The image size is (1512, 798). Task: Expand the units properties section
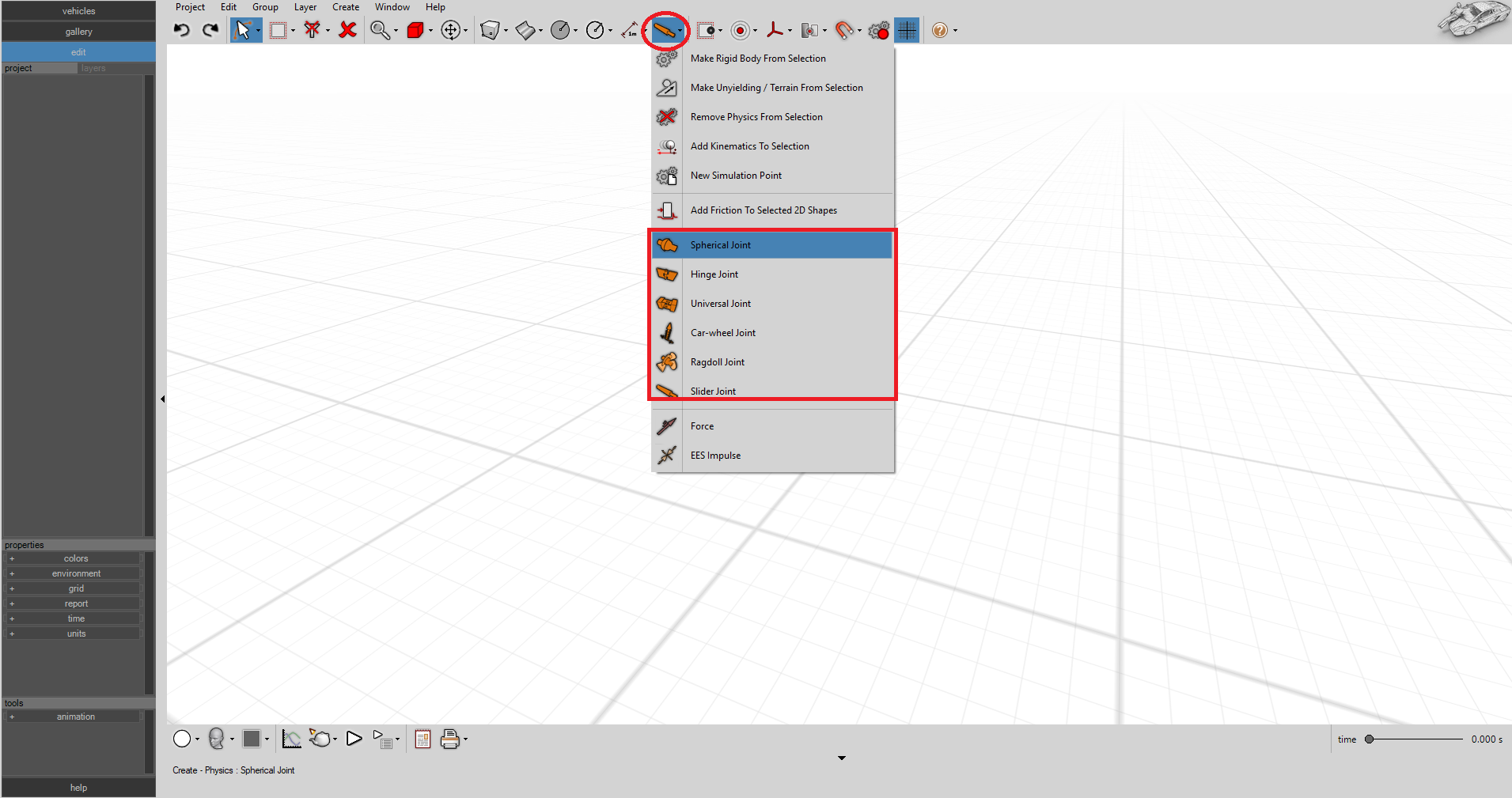[x=73, y=633]
